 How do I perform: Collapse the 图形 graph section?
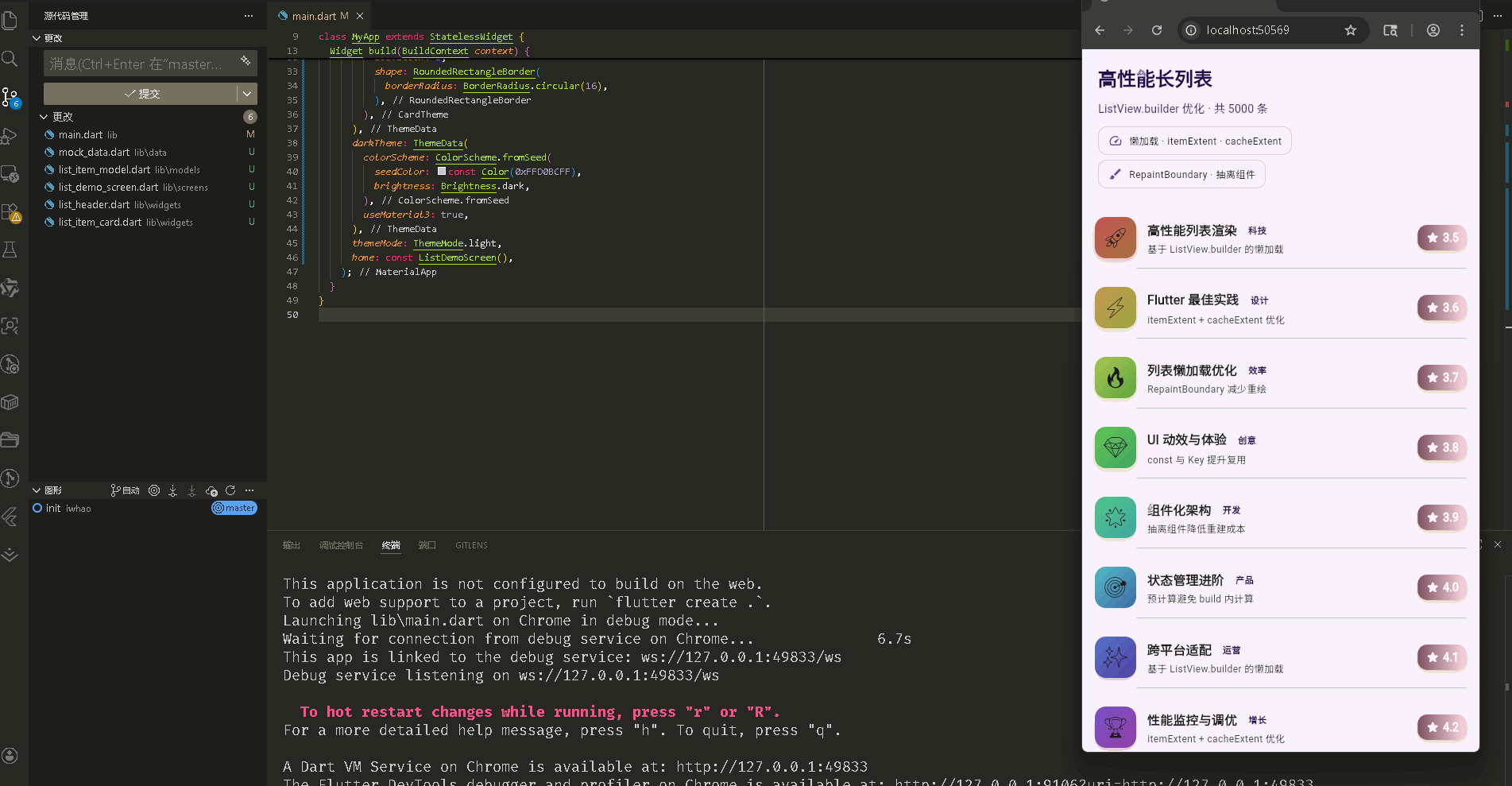tap(37, 490)
